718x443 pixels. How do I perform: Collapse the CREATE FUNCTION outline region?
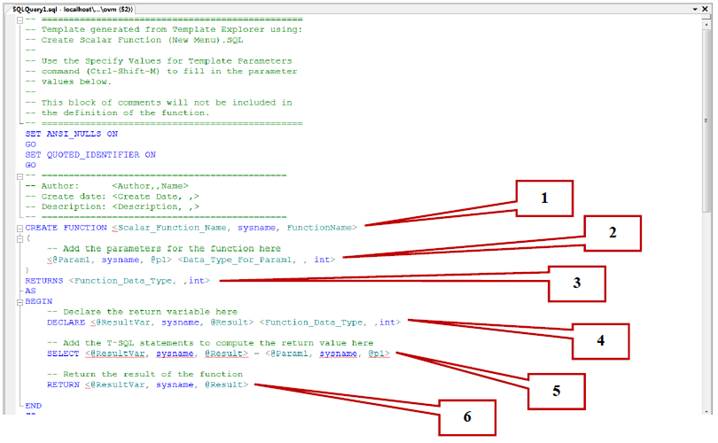coord(20,227)
